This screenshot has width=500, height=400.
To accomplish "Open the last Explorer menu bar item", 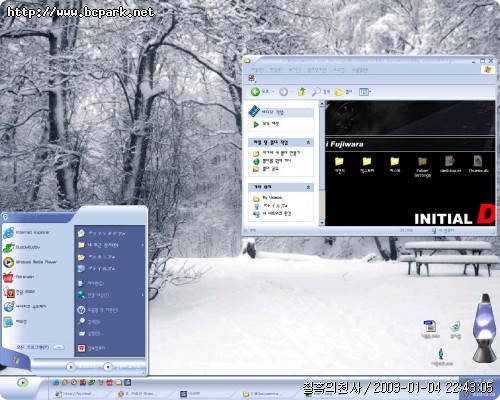I will tap(360, 70).
